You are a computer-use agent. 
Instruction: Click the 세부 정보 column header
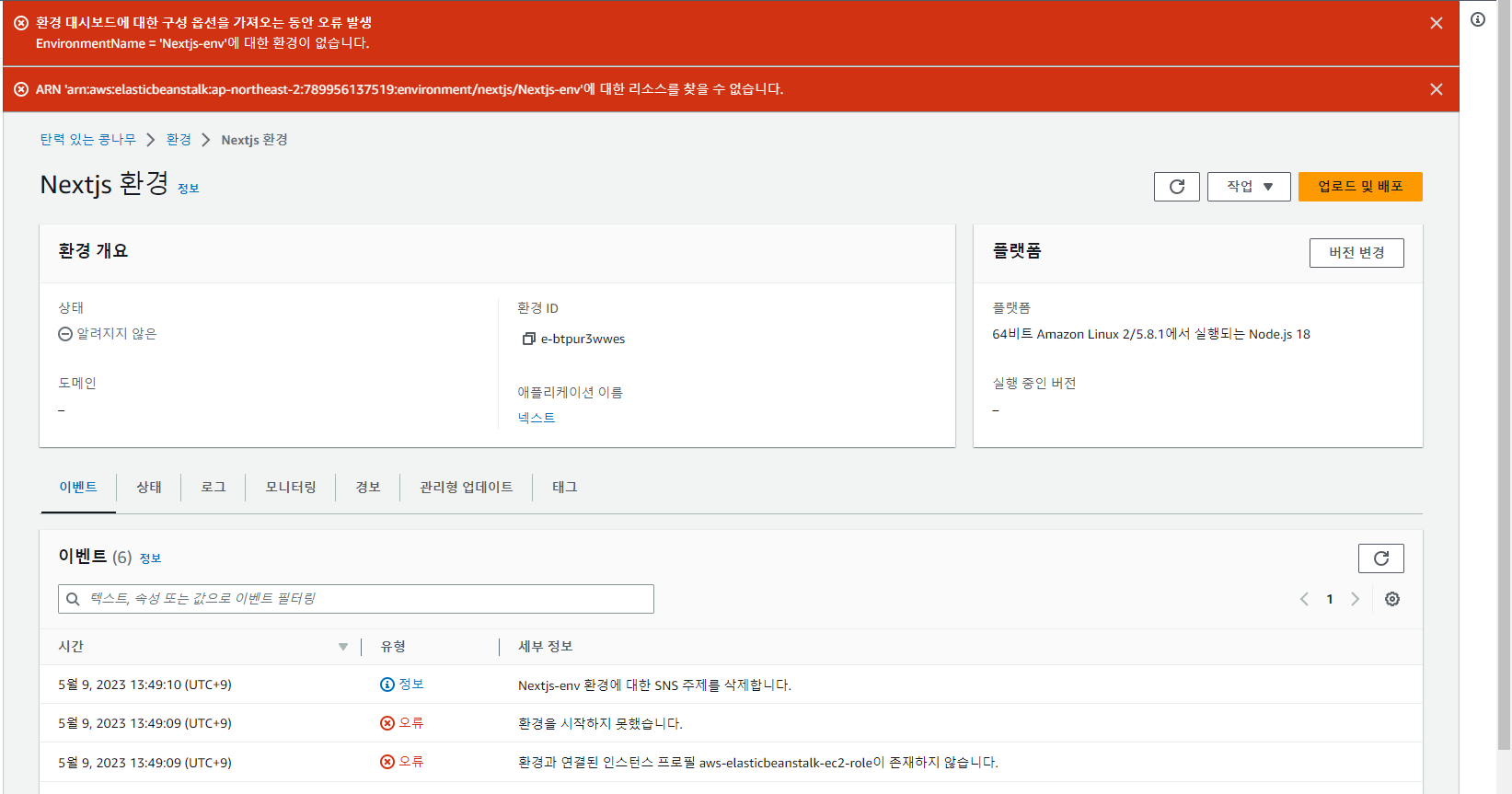click(546, 647)
